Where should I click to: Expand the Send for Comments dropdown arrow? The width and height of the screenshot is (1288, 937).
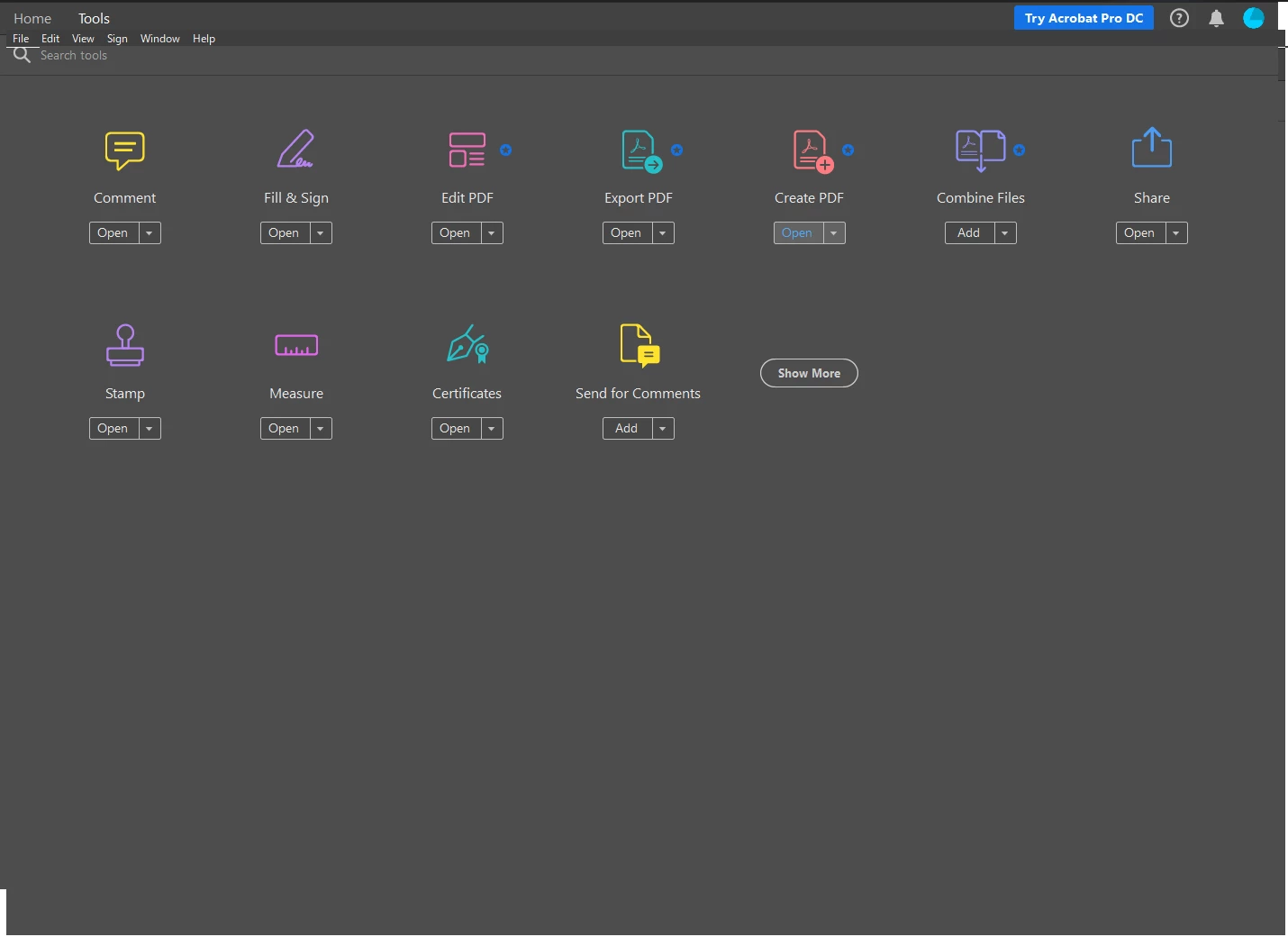pos(663,429)
